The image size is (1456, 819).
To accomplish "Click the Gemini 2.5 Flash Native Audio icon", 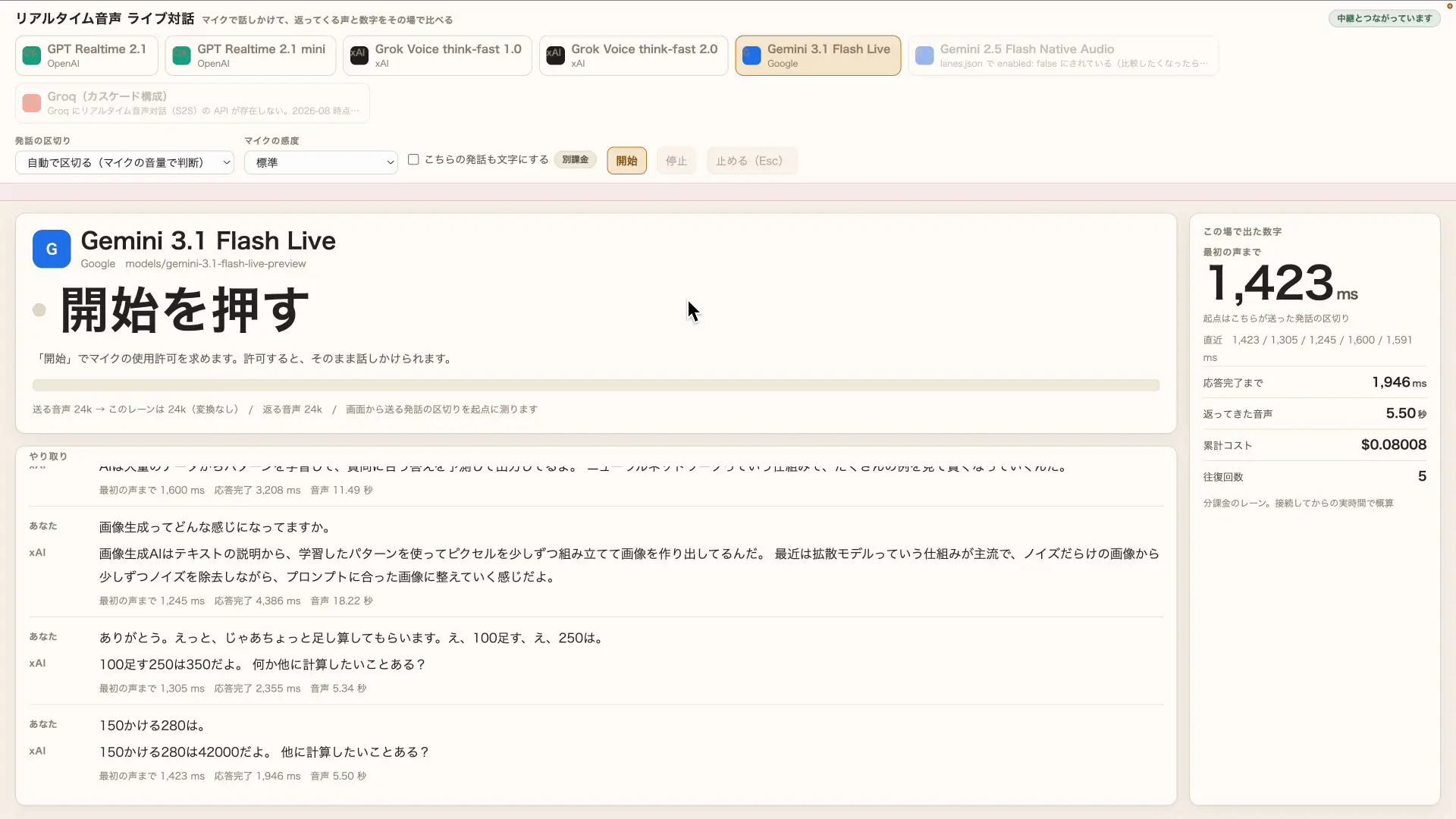I will pyautogui.click(x=924, y=55).
